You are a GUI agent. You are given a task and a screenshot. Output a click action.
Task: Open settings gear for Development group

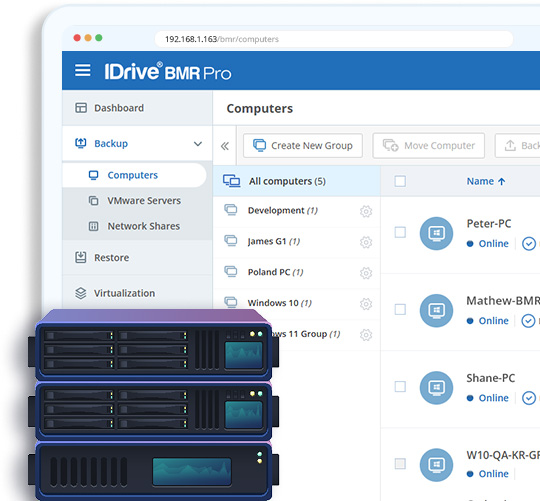(366, 211)
